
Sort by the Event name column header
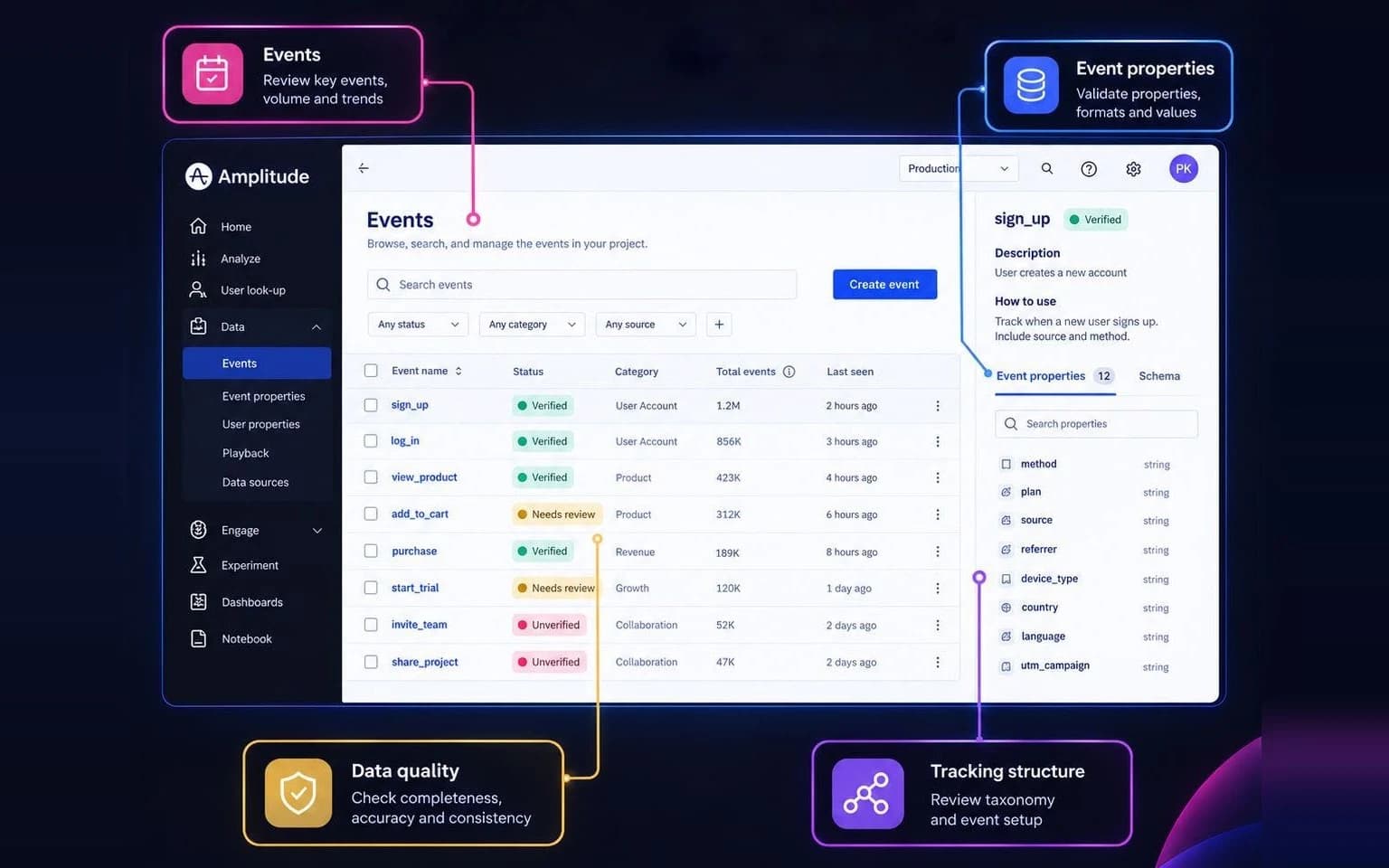[x=427, y=371]
